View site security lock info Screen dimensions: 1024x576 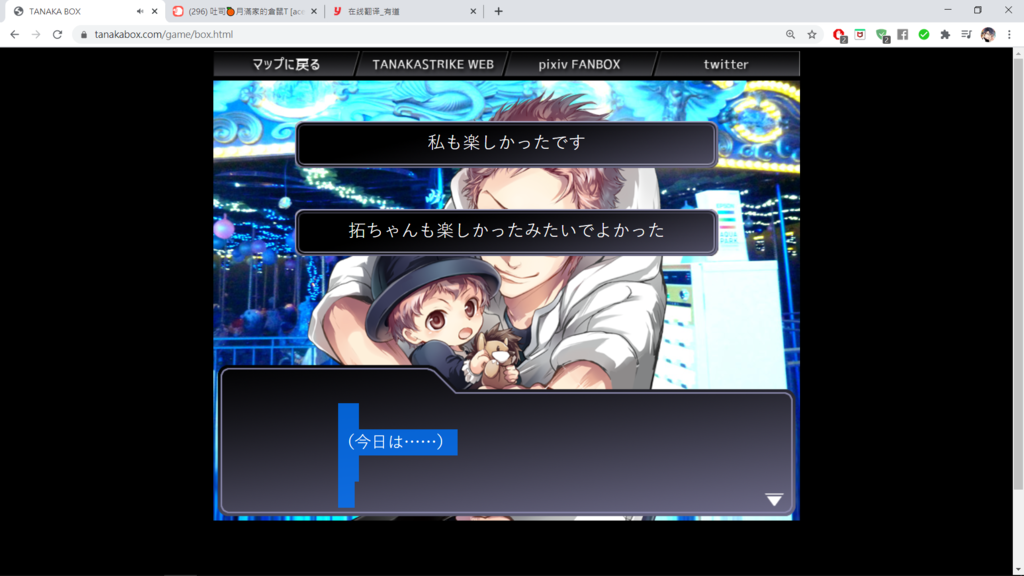(x=84, y=35)
